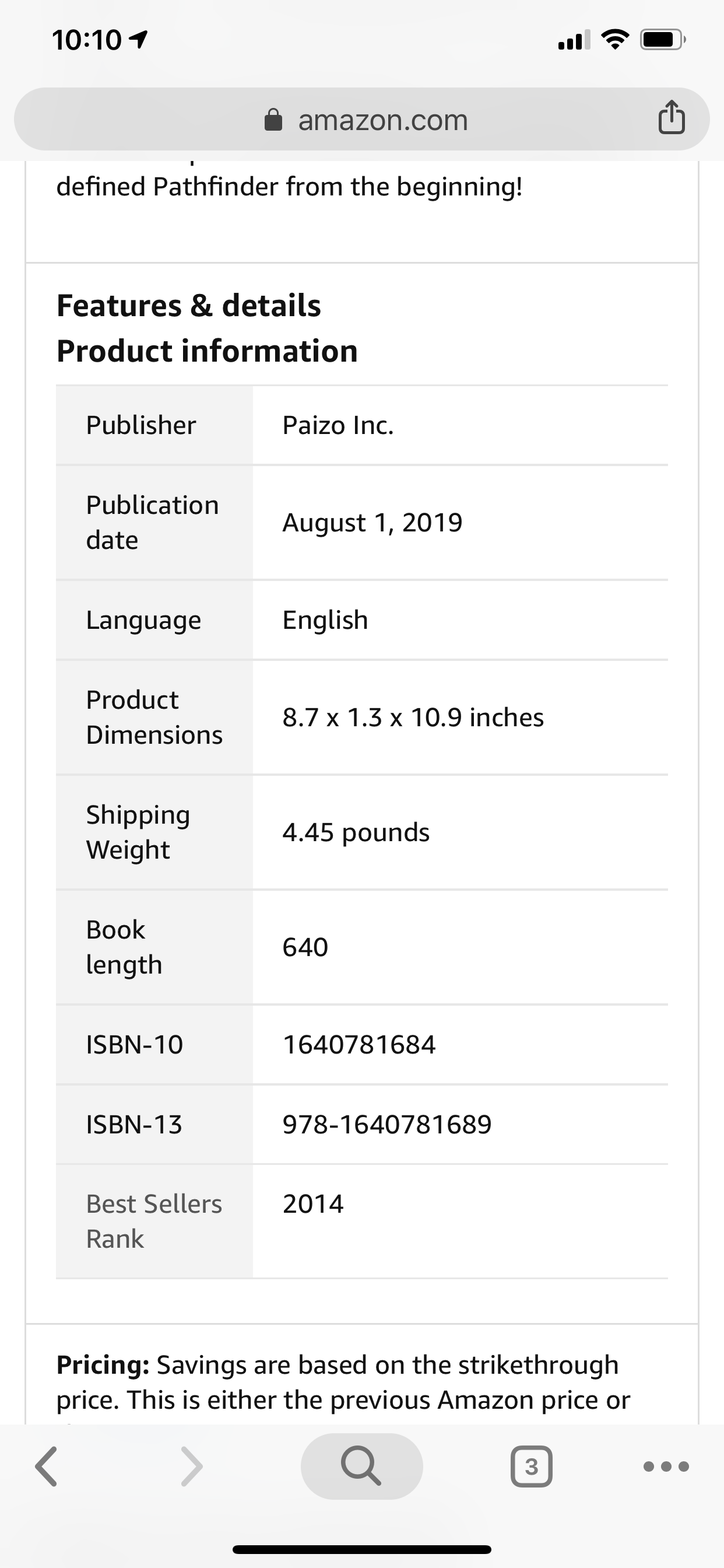The height and width of the screenshot is (1568, 724).
Task: Open the Best Sellers Rank link
Action: point(154,1221)
